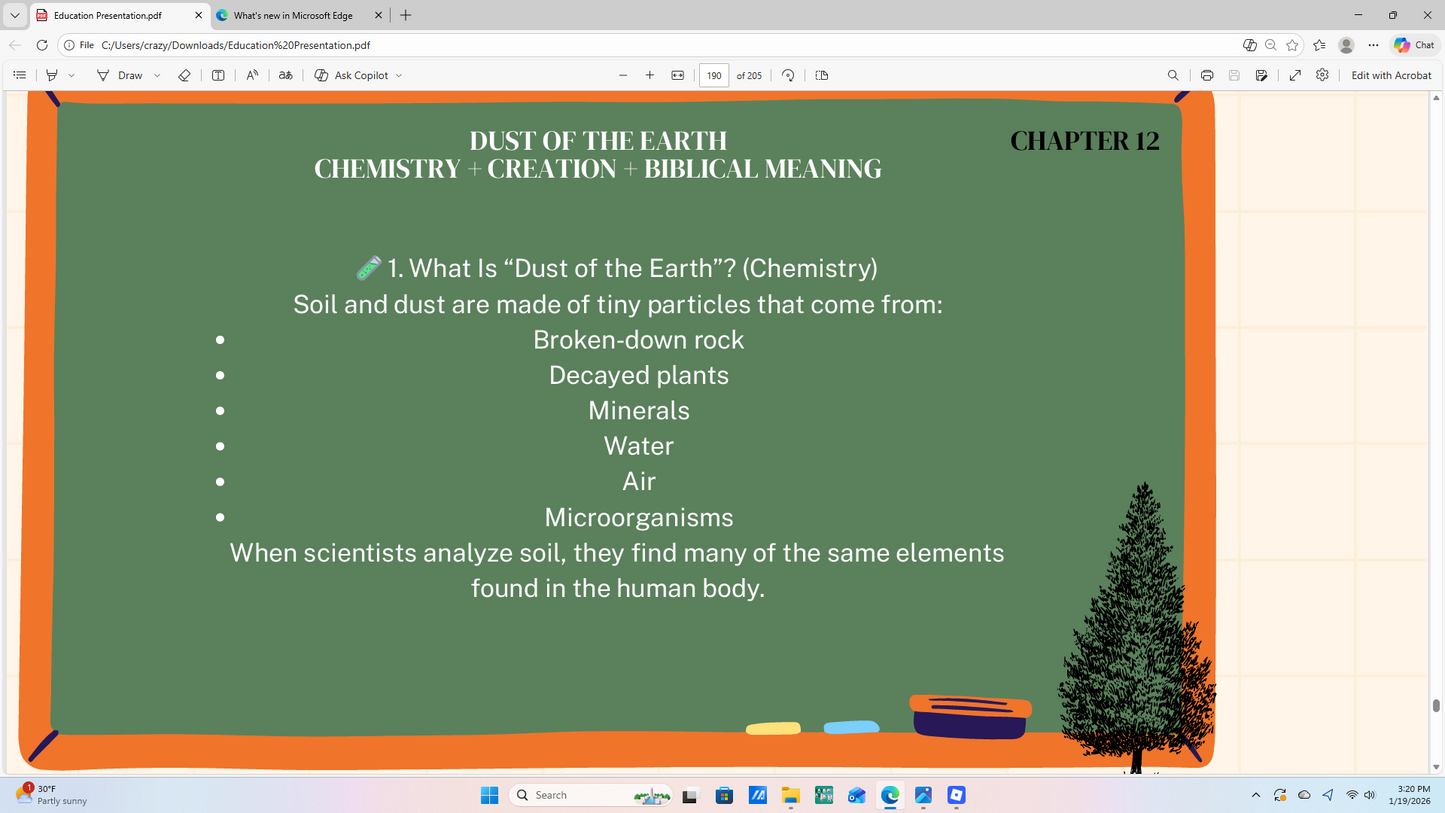Viewport: 1445px width, 813px height.
Task: Click the taskbar Search box
Action: point(591,795)
